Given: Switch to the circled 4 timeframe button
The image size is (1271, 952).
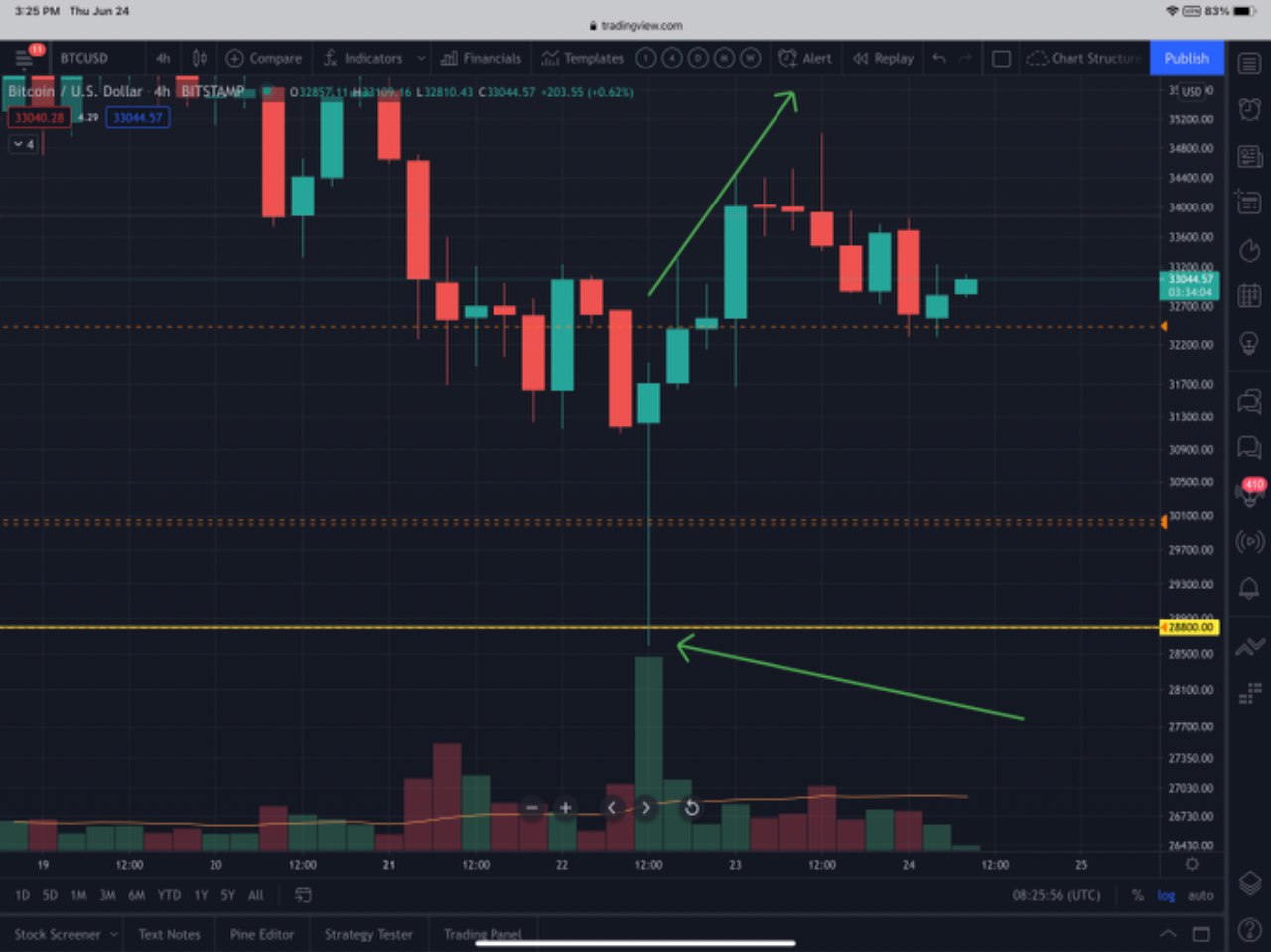Looking at the screenshot, I should pos(672,58).
